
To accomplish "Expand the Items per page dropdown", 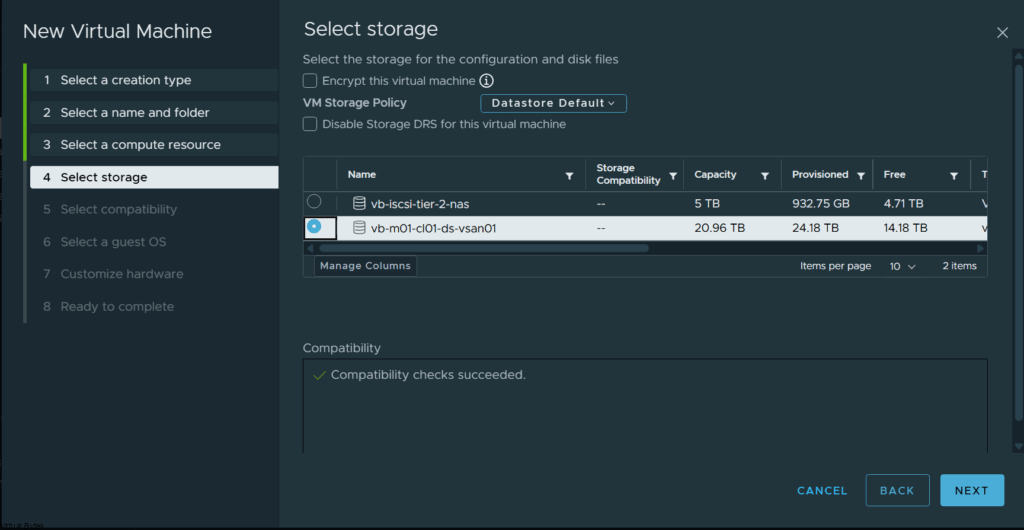I will (x=903, y=266).
